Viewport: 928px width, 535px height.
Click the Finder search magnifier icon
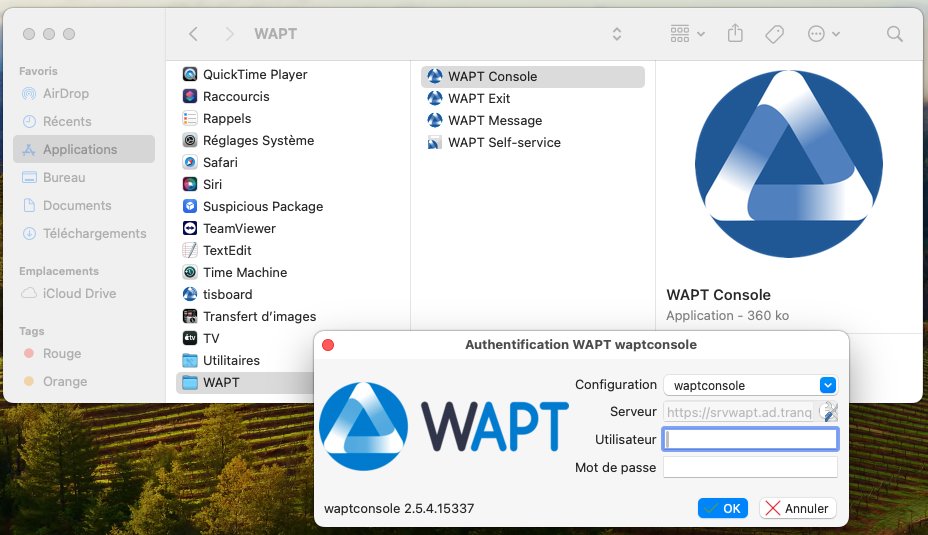895,34
